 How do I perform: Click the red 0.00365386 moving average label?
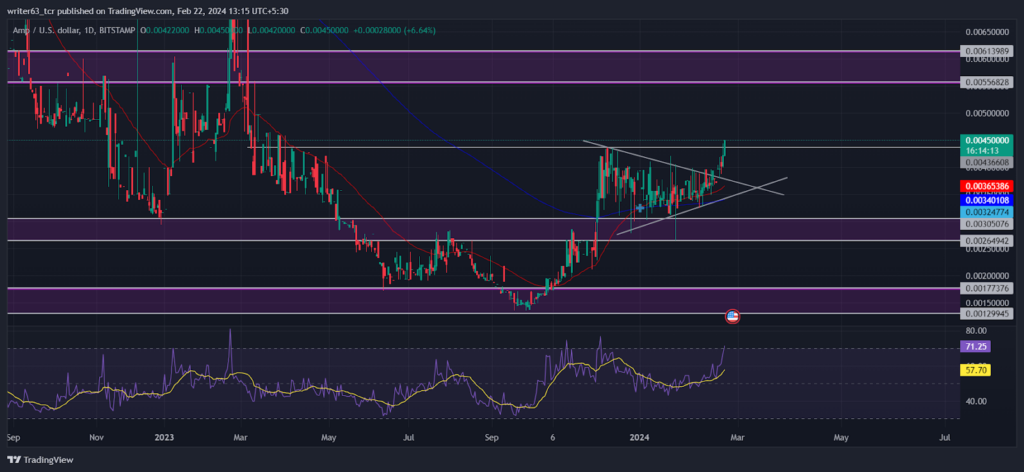click(985, 186)
